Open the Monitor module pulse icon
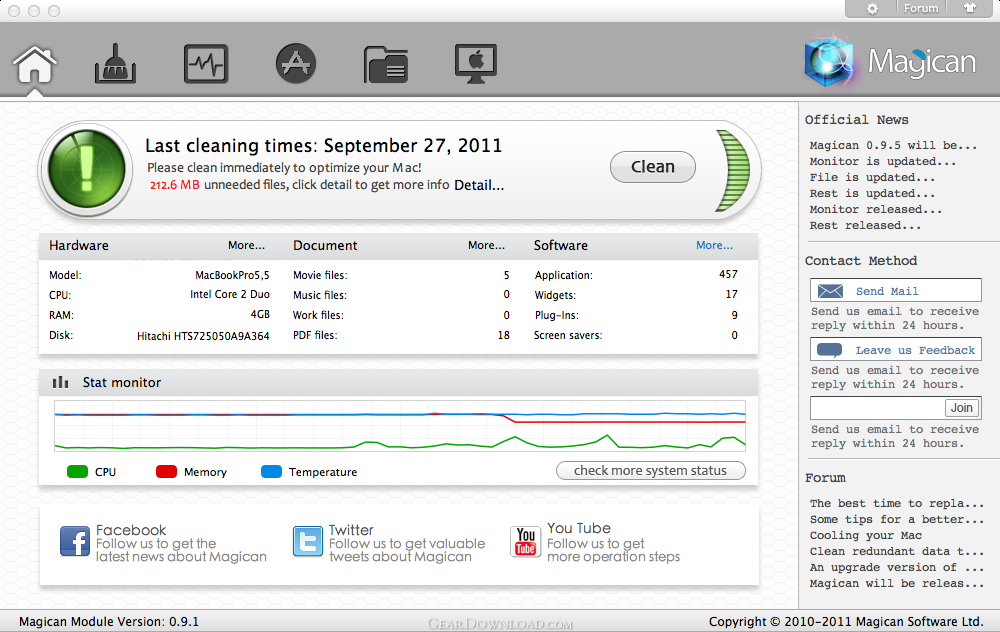Screen dimensions: 1000x632 [x=206, y=64]
